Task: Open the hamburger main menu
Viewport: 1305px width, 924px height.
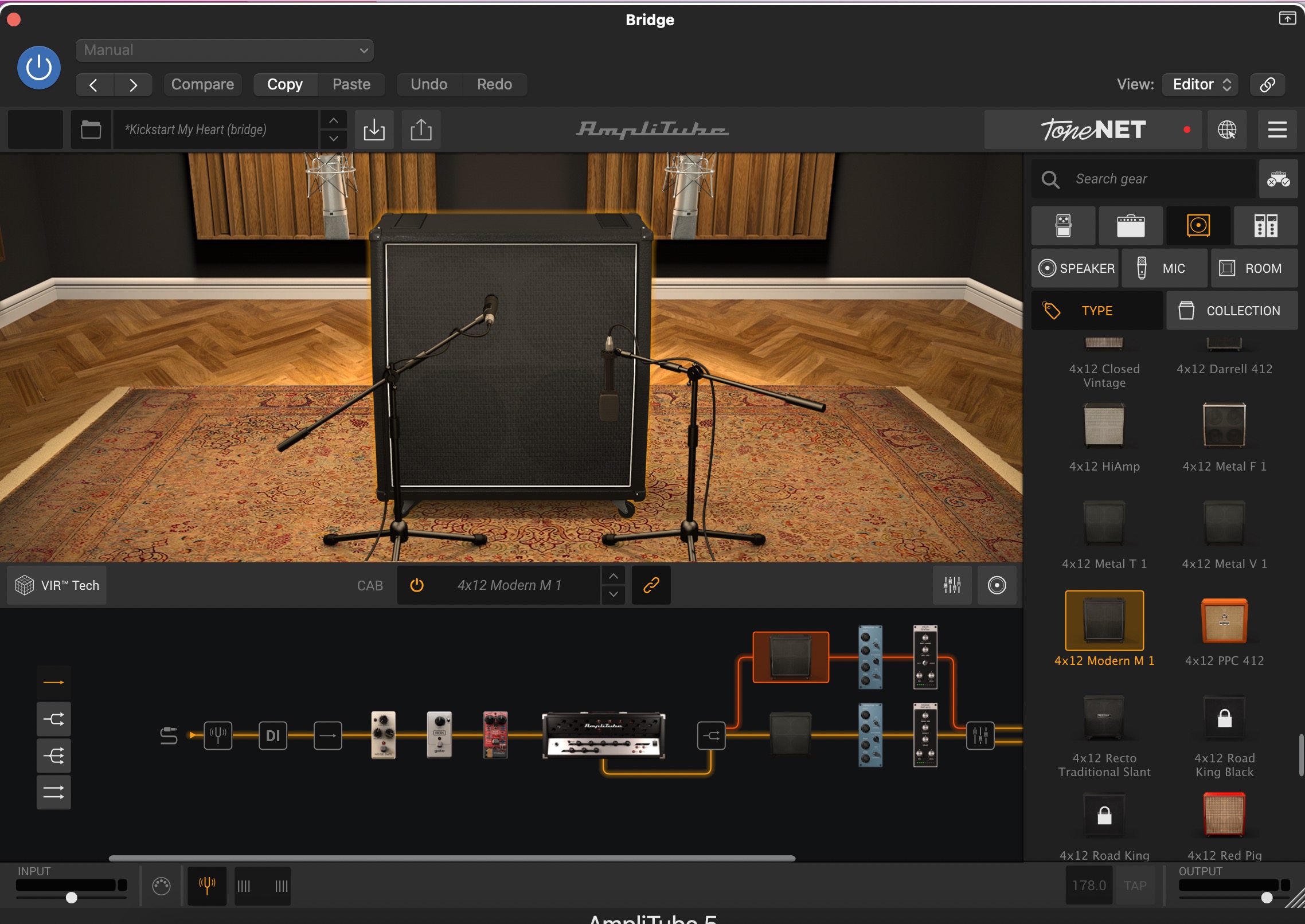Action: pos(1277,130)
